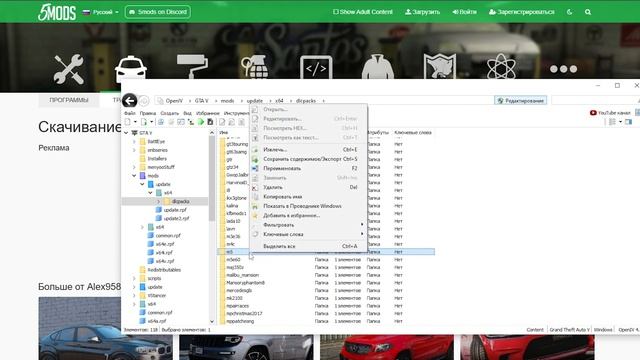Choose Выделить все in context menu
Viewport: 640px width, 360px height.
(x=308, y=246)
